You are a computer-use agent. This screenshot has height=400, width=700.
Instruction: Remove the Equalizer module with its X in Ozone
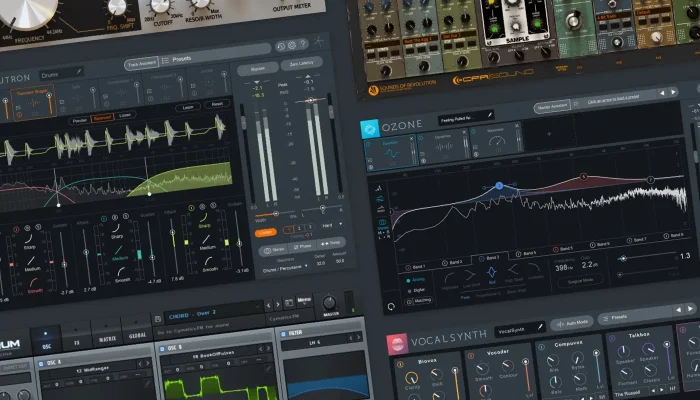[411, 139]
